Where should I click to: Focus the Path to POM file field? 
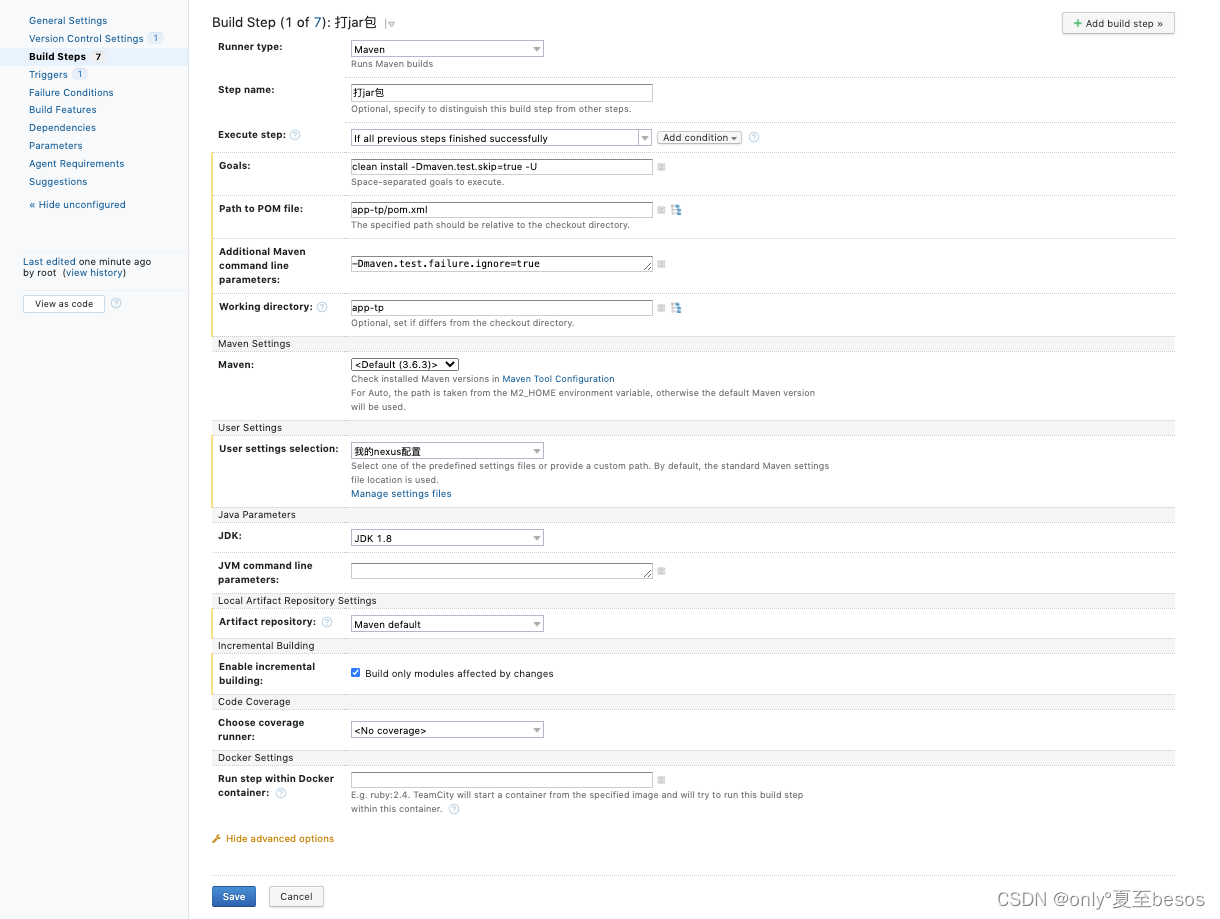502,210
